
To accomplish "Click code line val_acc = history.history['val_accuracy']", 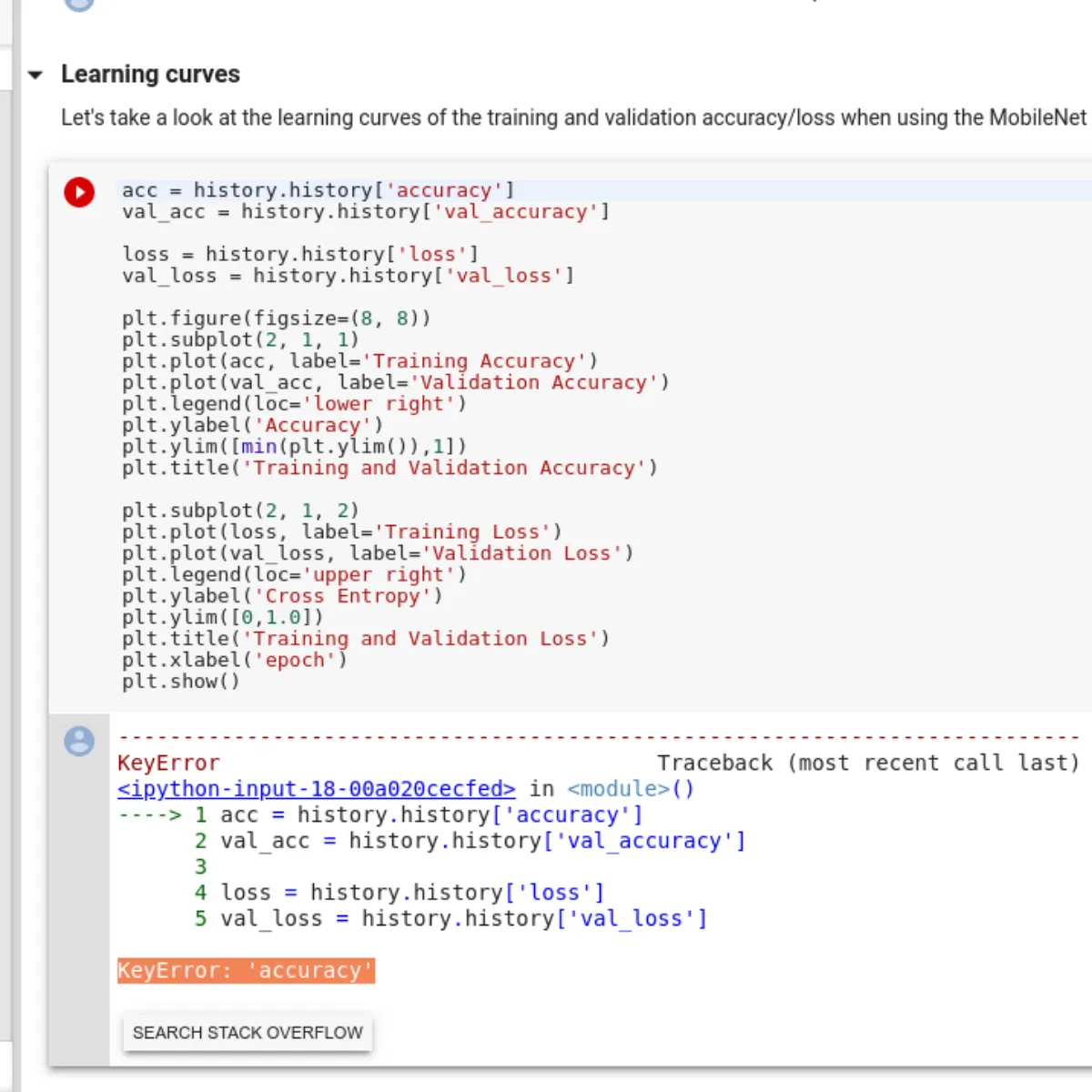I will pyautogui.click(x=366, y=212).
